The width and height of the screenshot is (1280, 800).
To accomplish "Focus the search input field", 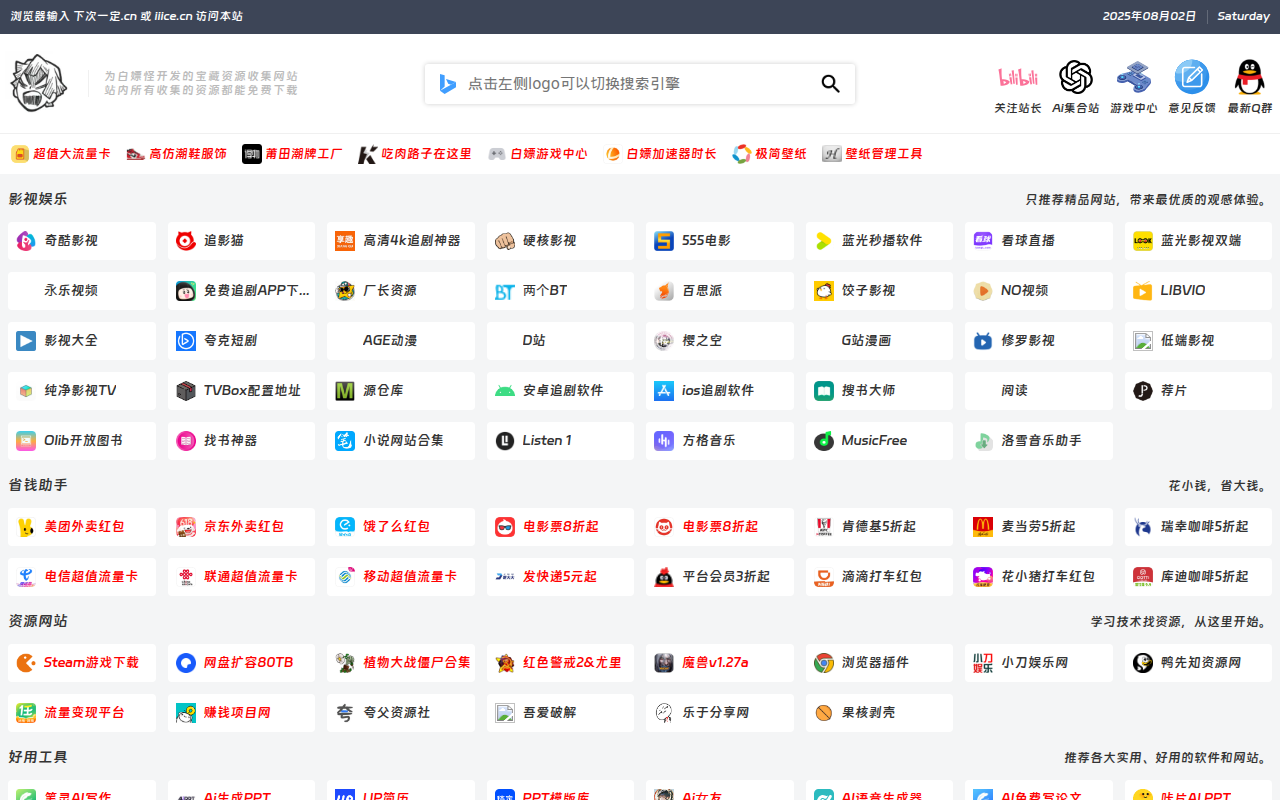I will tap(638, 84).
